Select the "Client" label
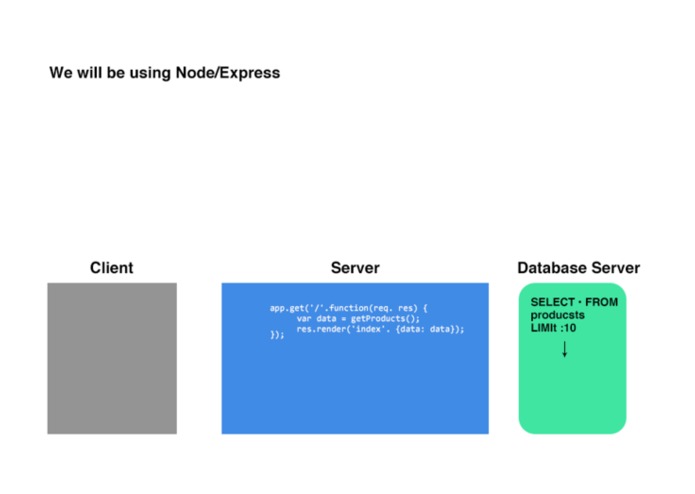The height and width of the screenshot is (494, 695). 112,268
